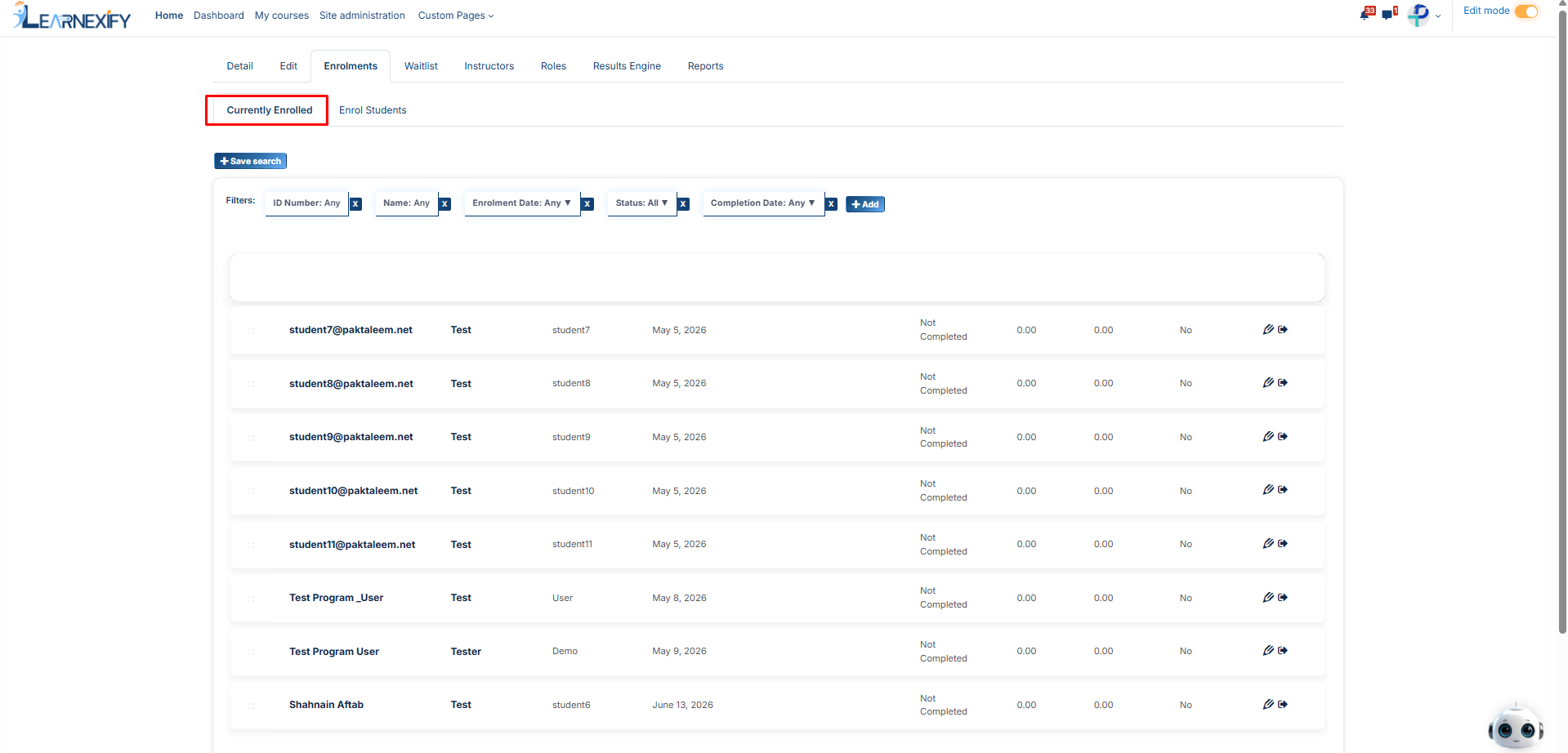
Task: Unenrol student9@paktaleem.net using the exit icon
Action: tap(1283, 437)
